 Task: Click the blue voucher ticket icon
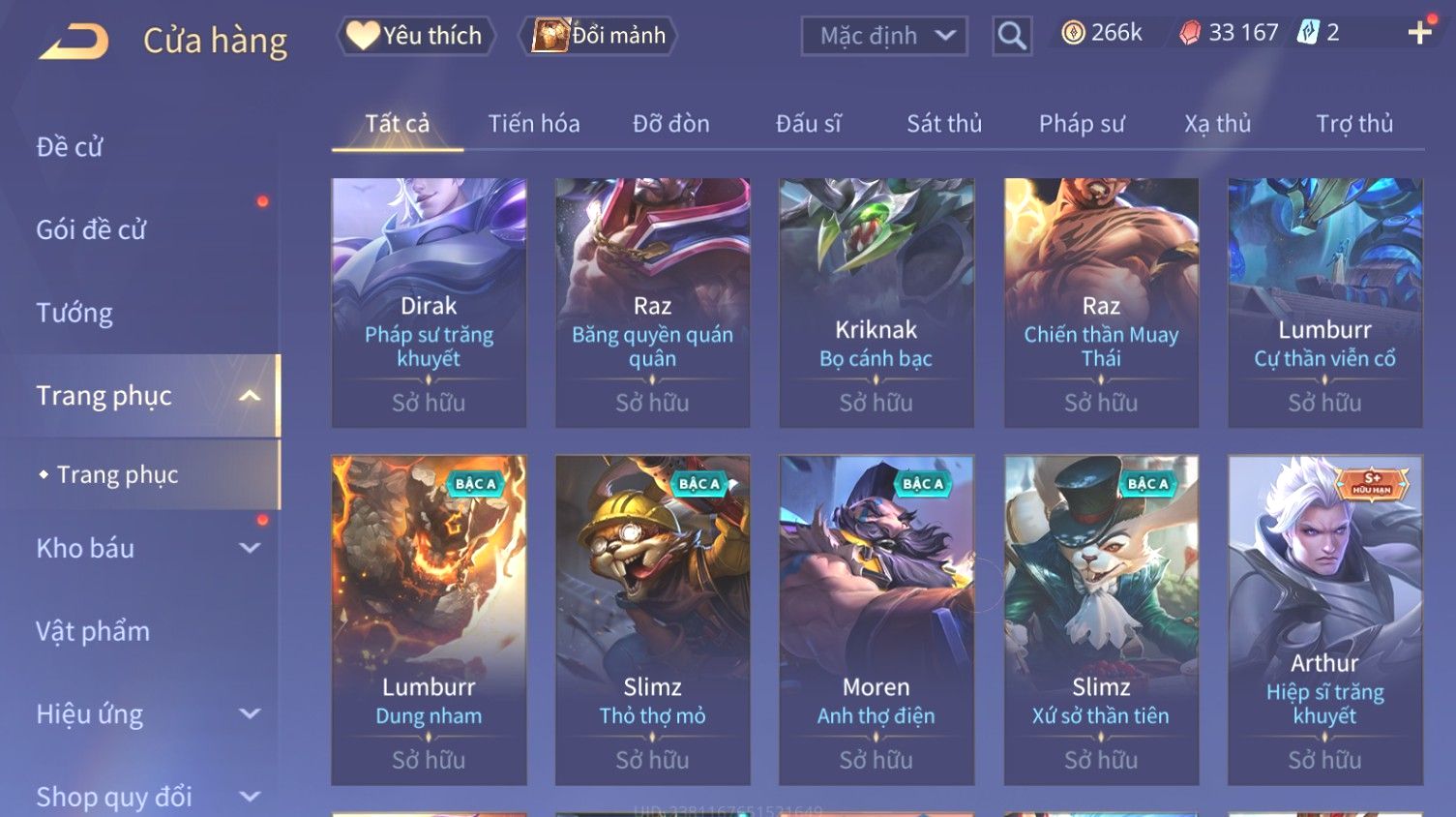pos(1308,33)
